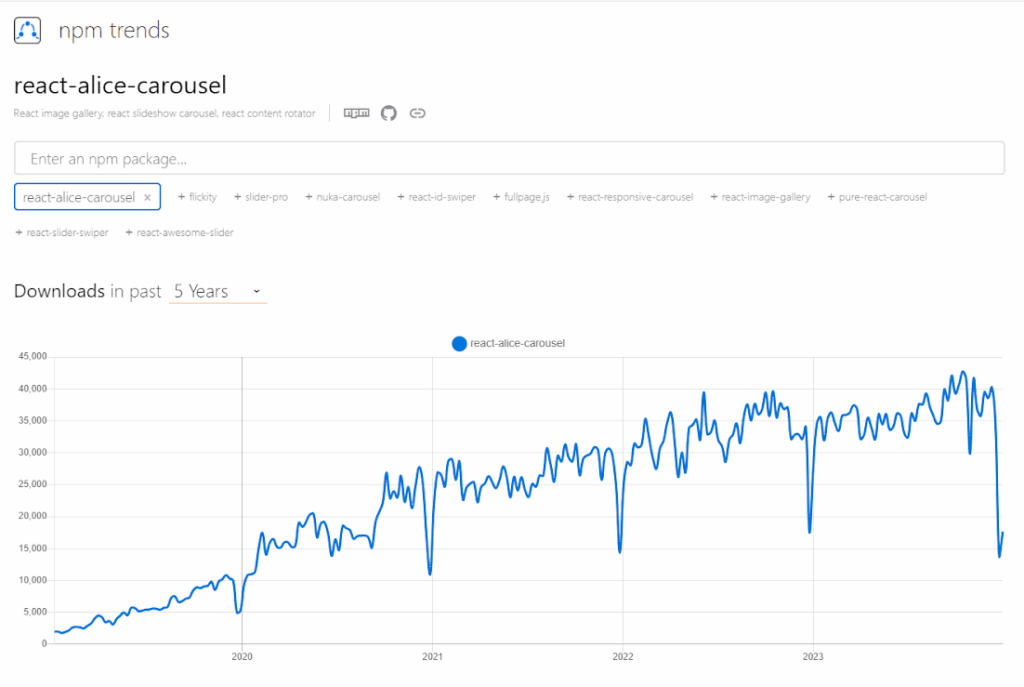
Task: Open the package's npm registry page icon
Action: pos(356,113)
